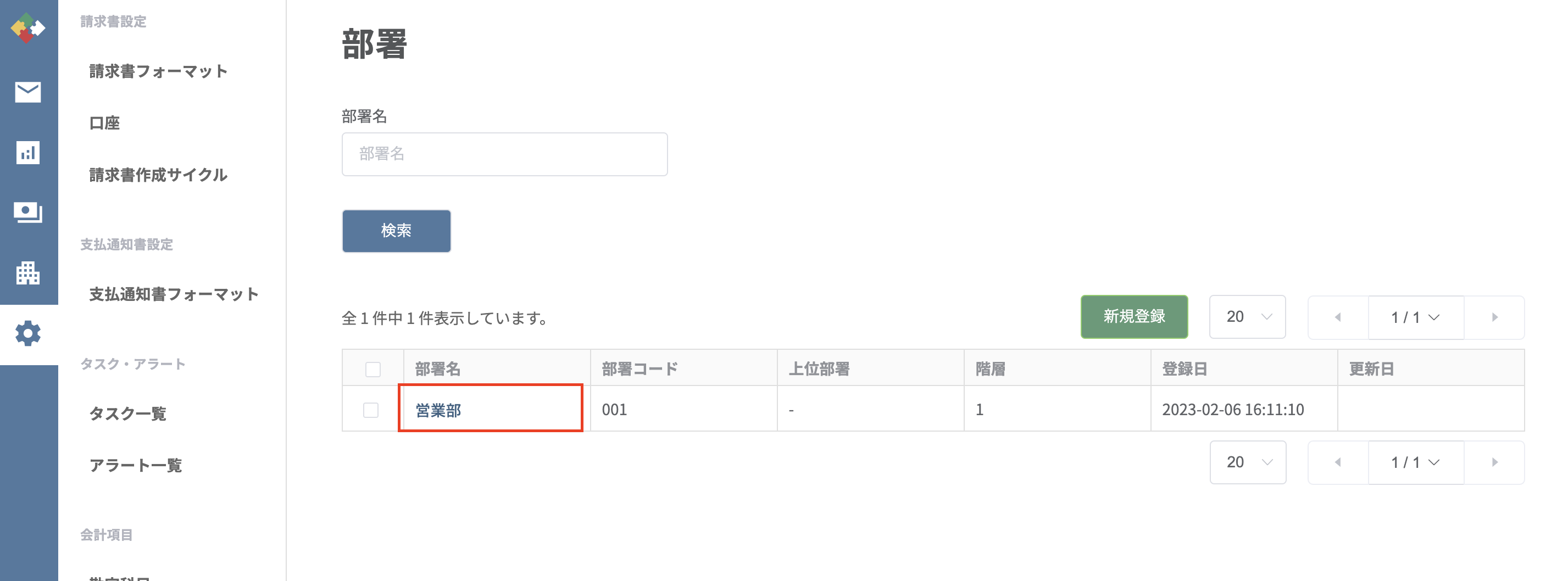Expand the bottom 20 per-page dropdown
This screenshot has height=581, width=1568.
pyautogui.click(x=1248, y=462)
